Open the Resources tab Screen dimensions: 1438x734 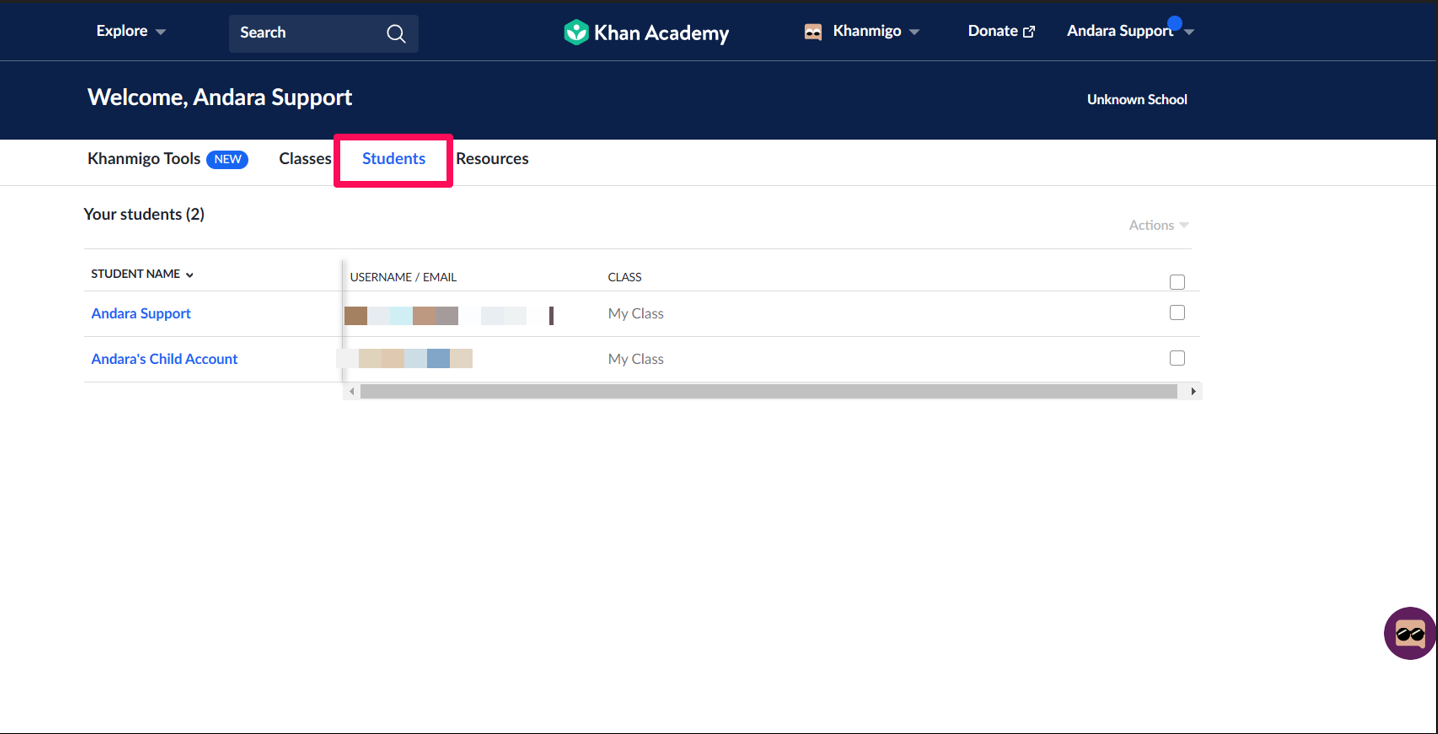coord(492,158)
